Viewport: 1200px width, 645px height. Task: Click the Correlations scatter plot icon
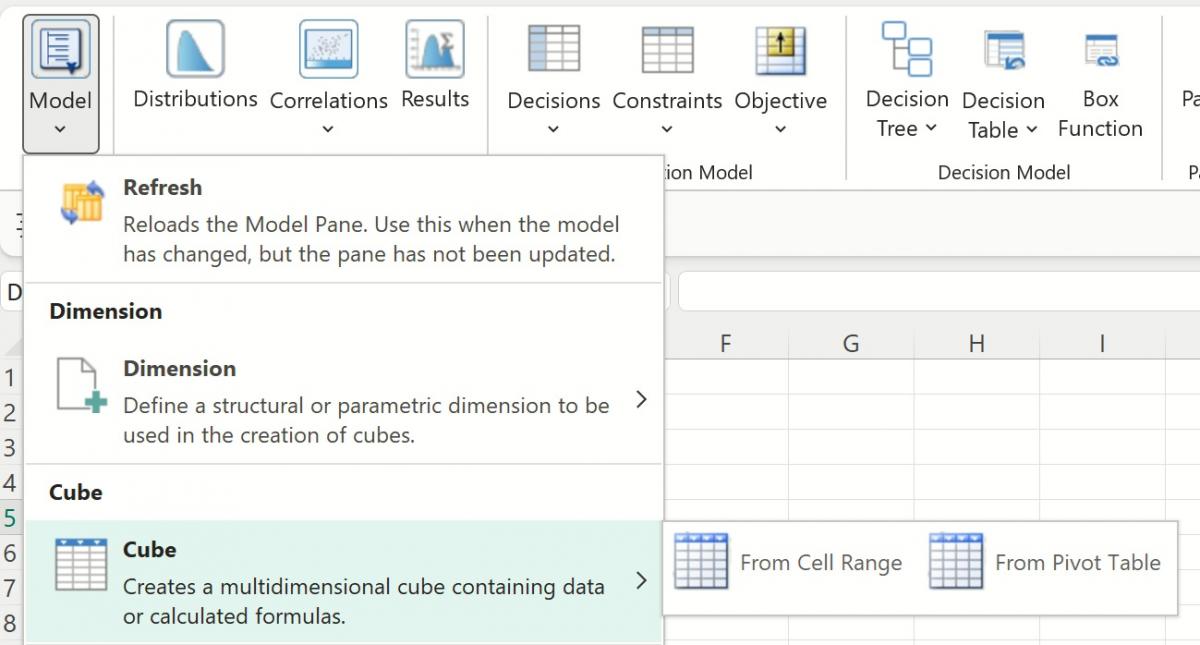328,50
